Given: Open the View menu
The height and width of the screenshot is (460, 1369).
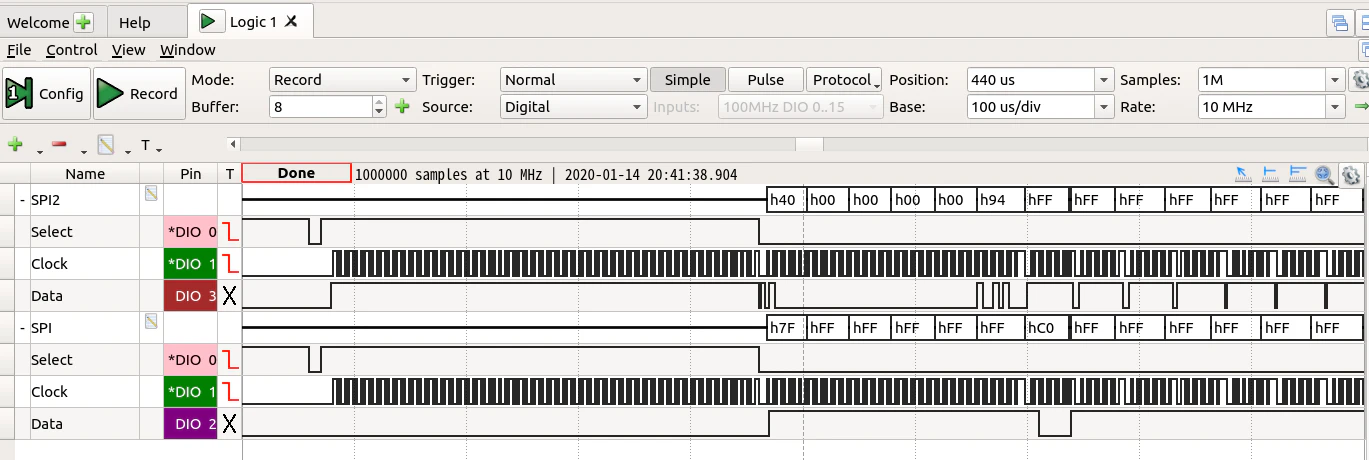Looking at the screenshot, I should pos(128,50).
